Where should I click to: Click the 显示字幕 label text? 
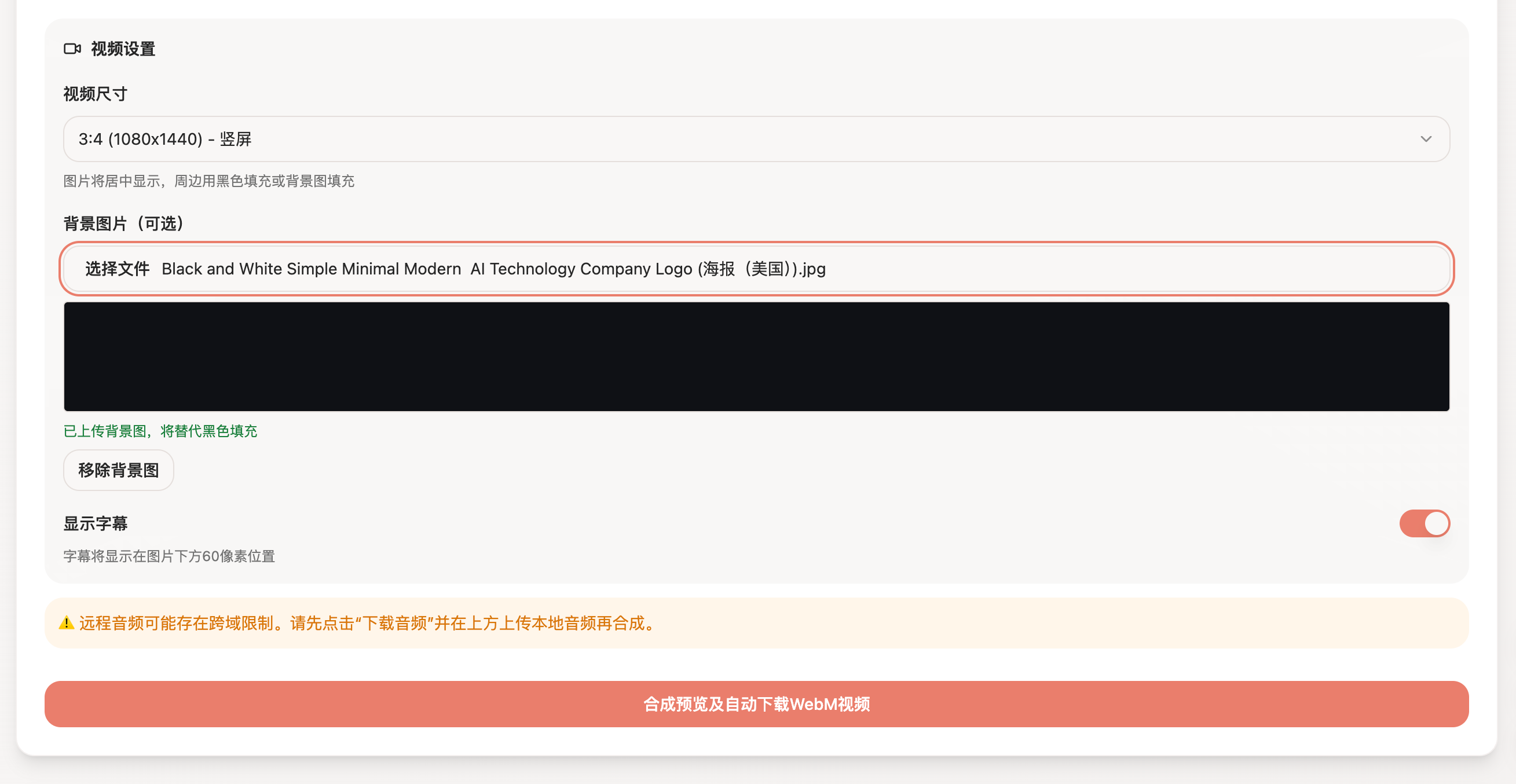click(x=96, y=523)
